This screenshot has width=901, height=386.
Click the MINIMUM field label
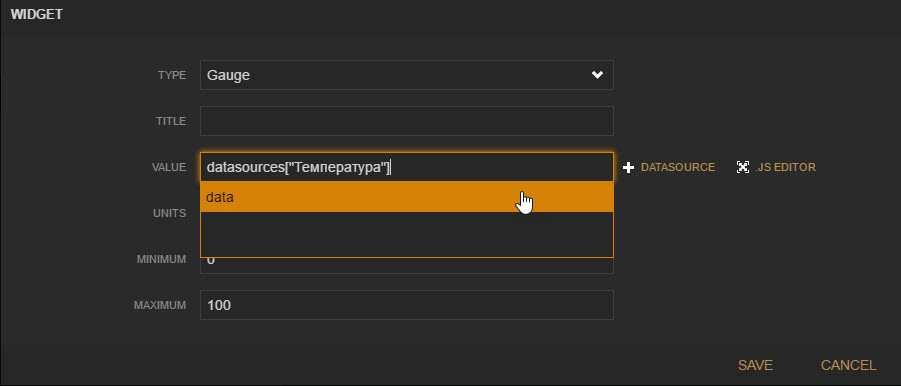(161, 259)
